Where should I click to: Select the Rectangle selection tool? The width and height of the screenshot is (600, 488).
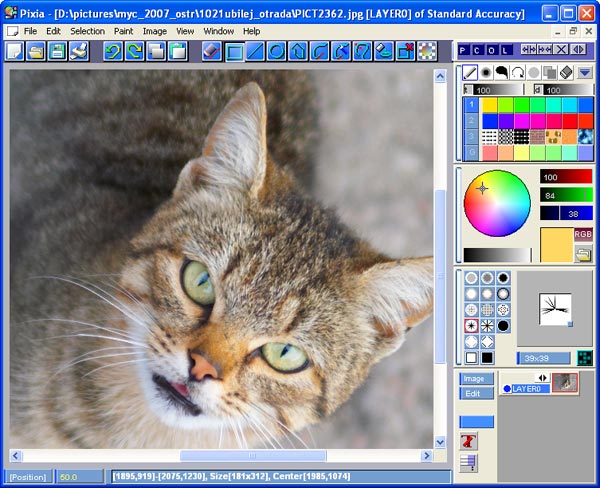click(x=234, y=52)
